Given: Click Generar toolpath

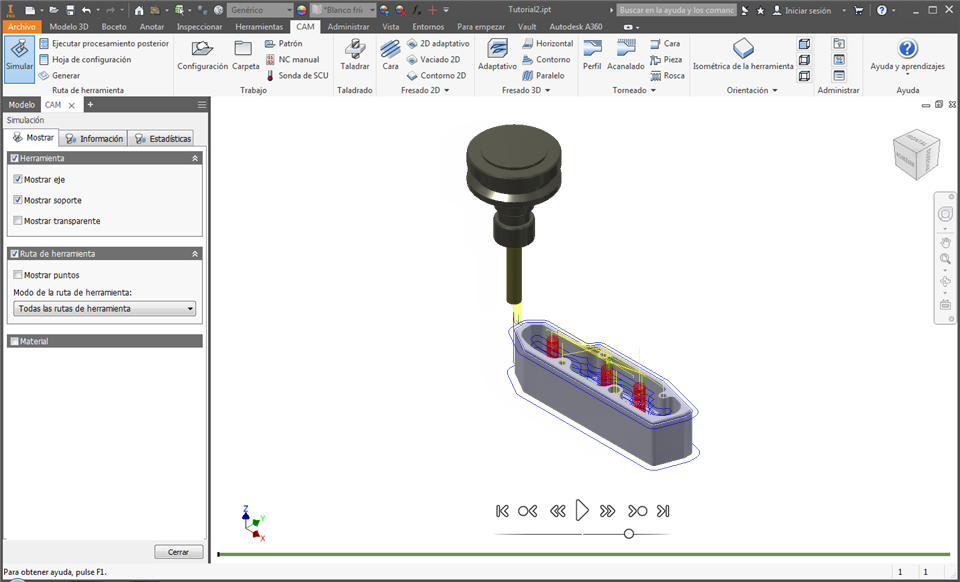Looking at the screenshot, I should (x=59, y=75).
